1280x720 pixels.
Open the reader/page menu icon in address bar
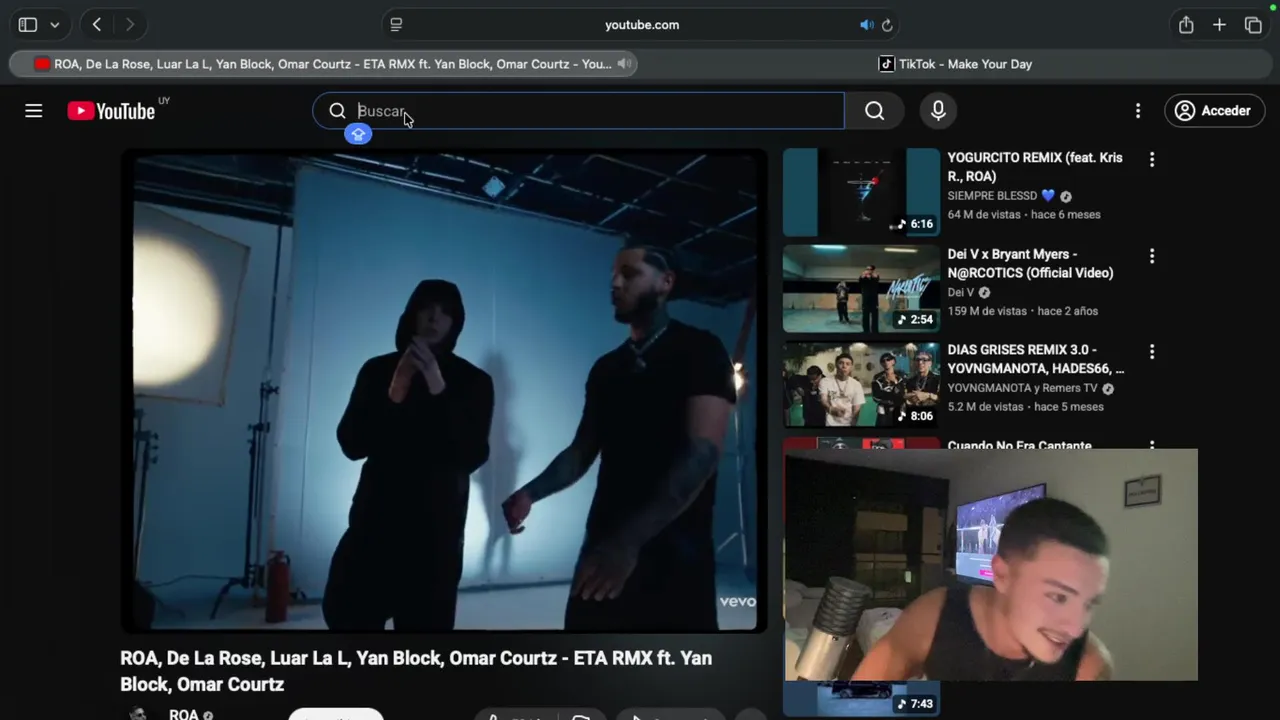[396, 25]
